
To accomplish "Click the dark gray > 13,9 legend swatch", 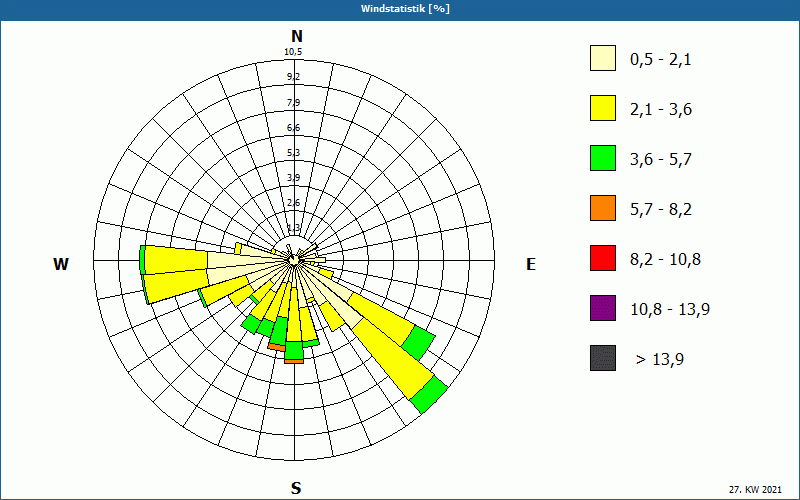I will [x=603, y=358].
